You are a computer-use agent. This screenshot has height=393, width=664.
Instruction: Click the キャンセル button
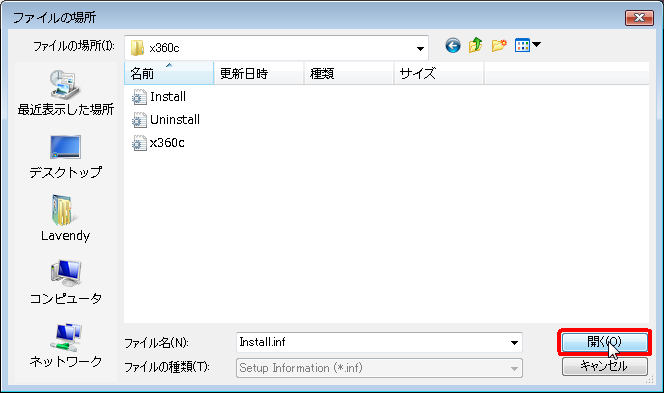pos(605,366)
